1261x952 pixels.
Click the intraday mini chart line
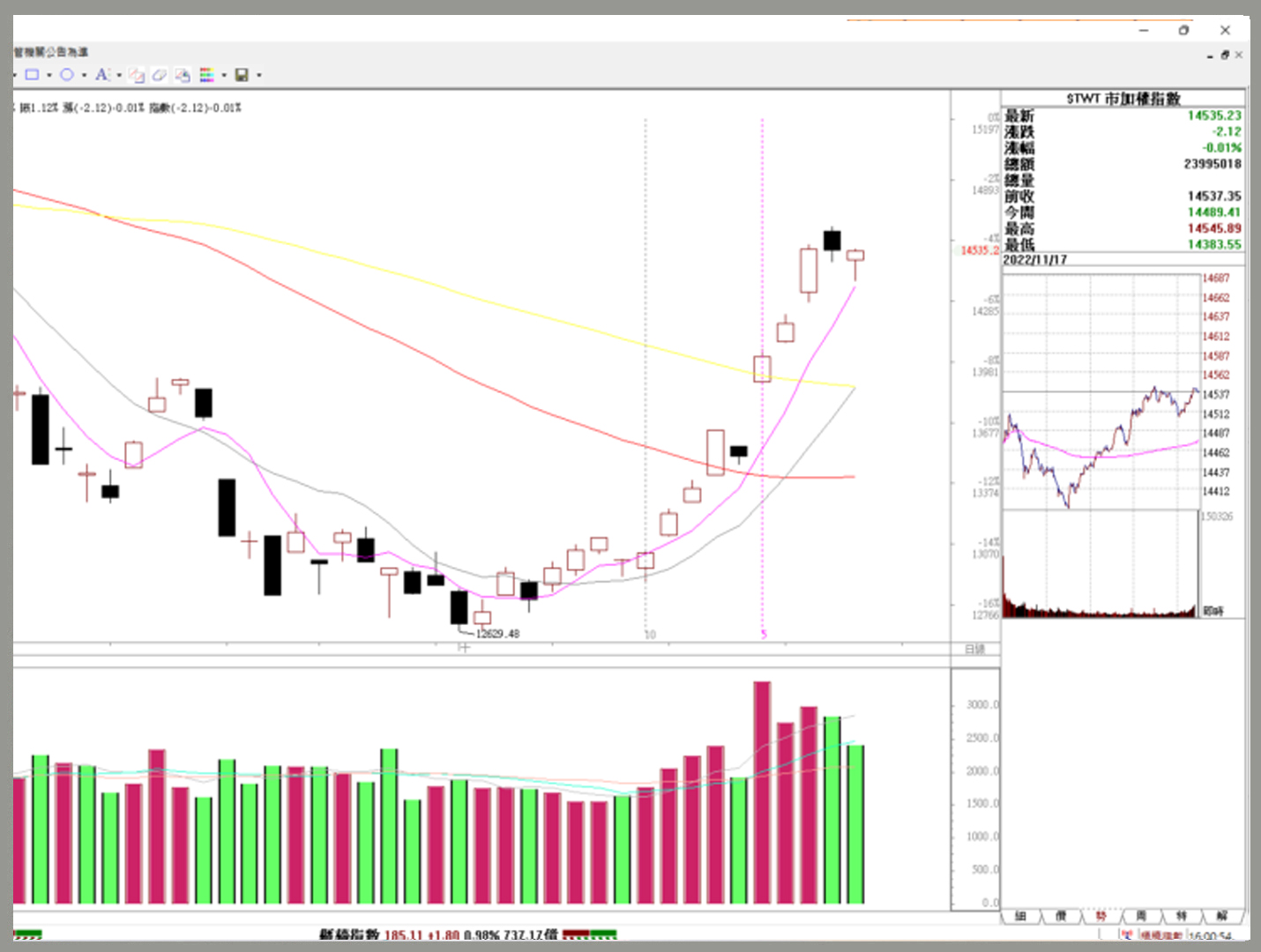(x=1101, y=445)
